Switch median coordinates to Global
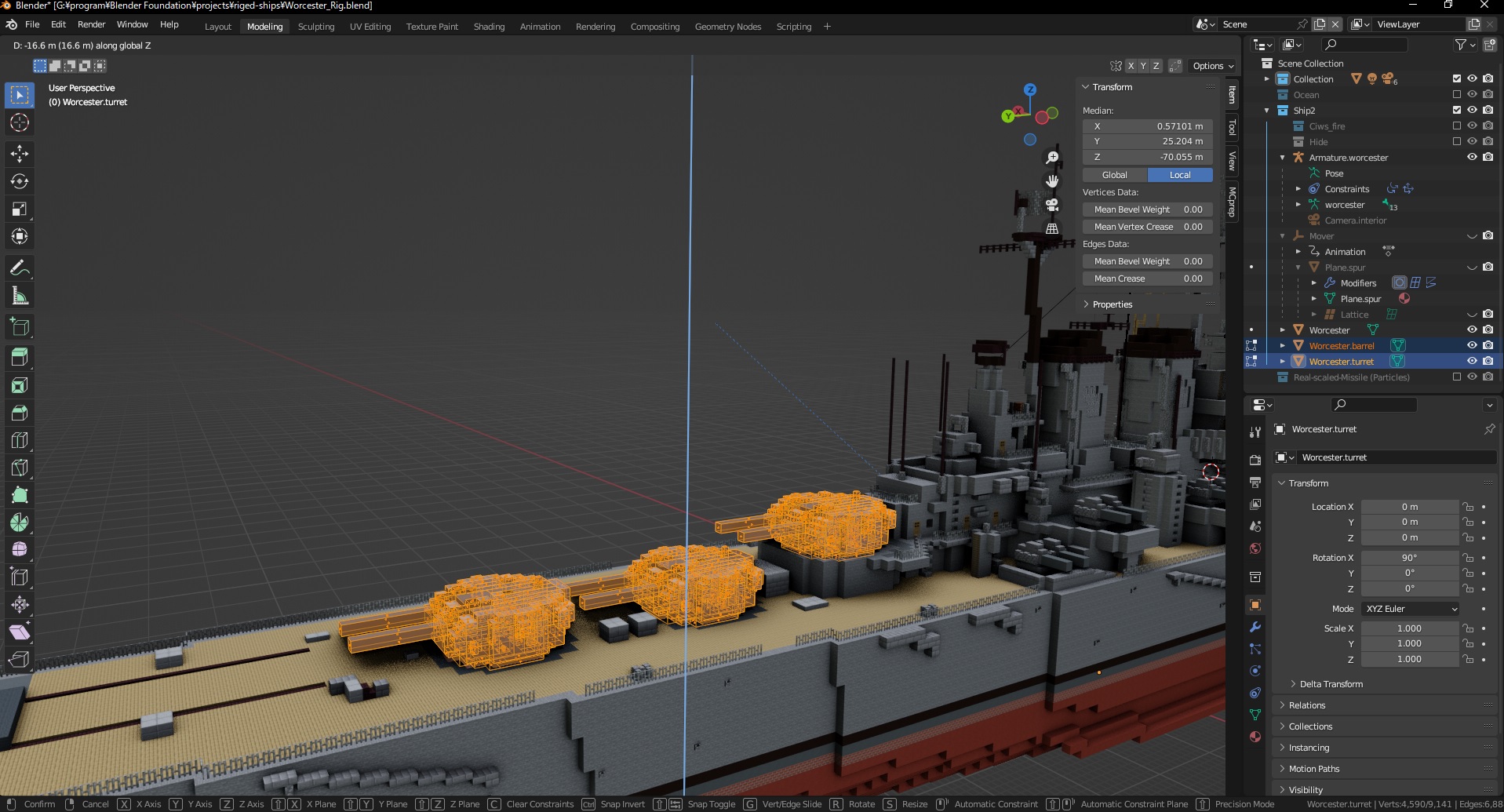 tap(1115, 175)
